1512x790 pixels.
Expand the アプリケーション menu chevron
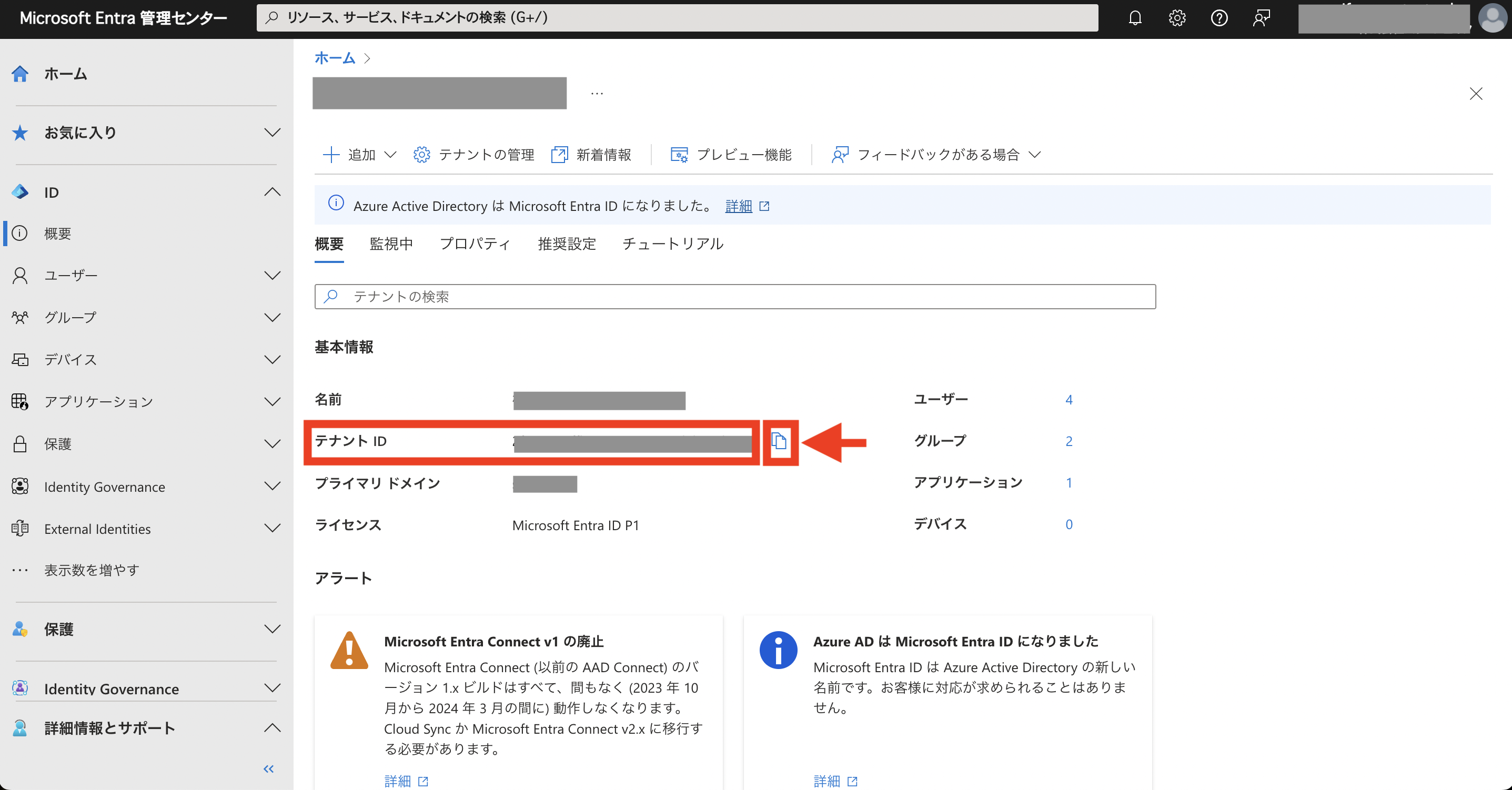coord(272,401)
